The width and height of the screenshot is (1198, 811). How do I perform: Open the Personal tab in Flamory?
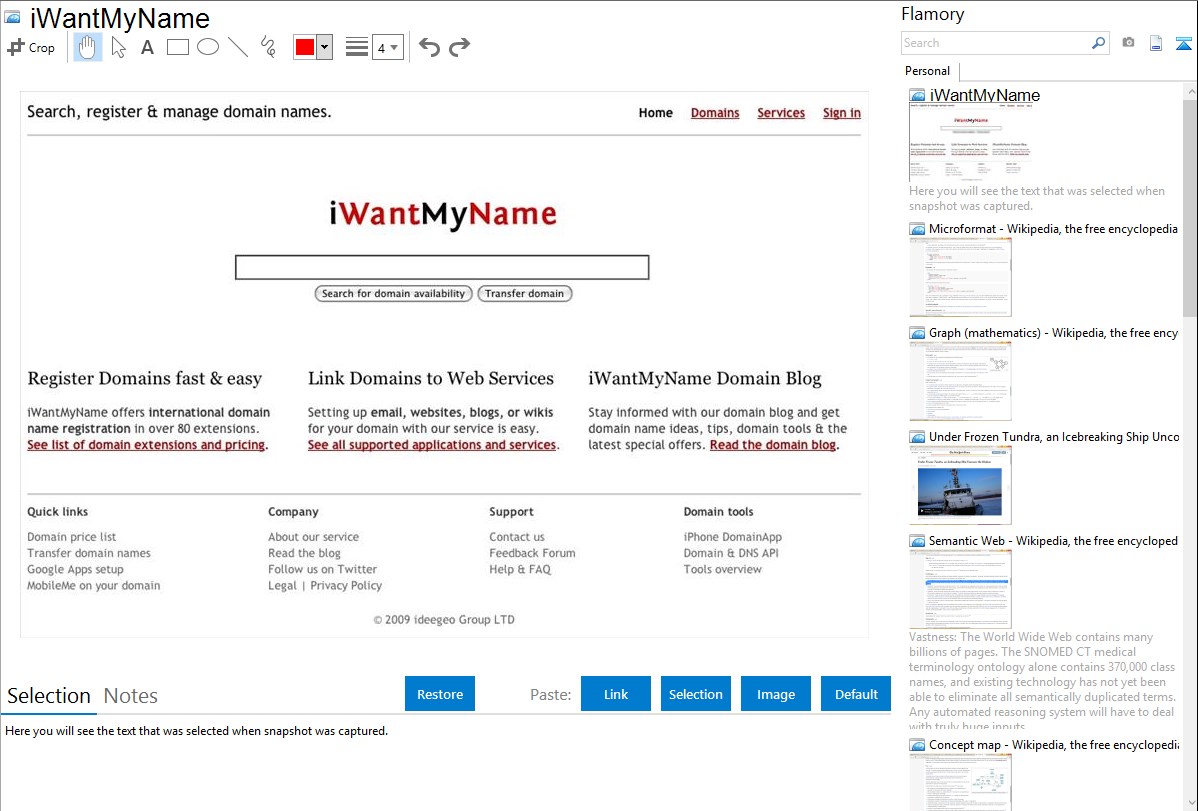pyautogui.click(x=928, y=71)
